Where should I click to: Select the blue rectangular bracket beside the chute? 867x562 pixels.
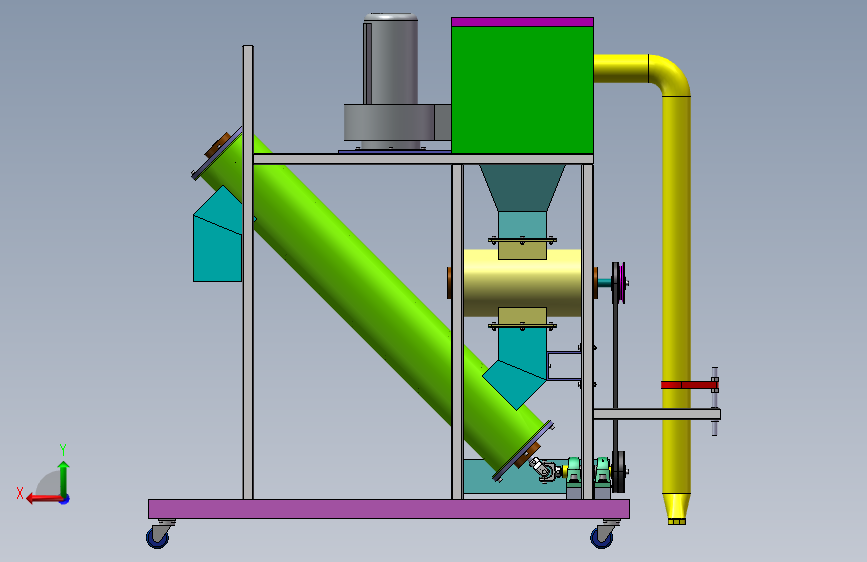click(564, 365)
